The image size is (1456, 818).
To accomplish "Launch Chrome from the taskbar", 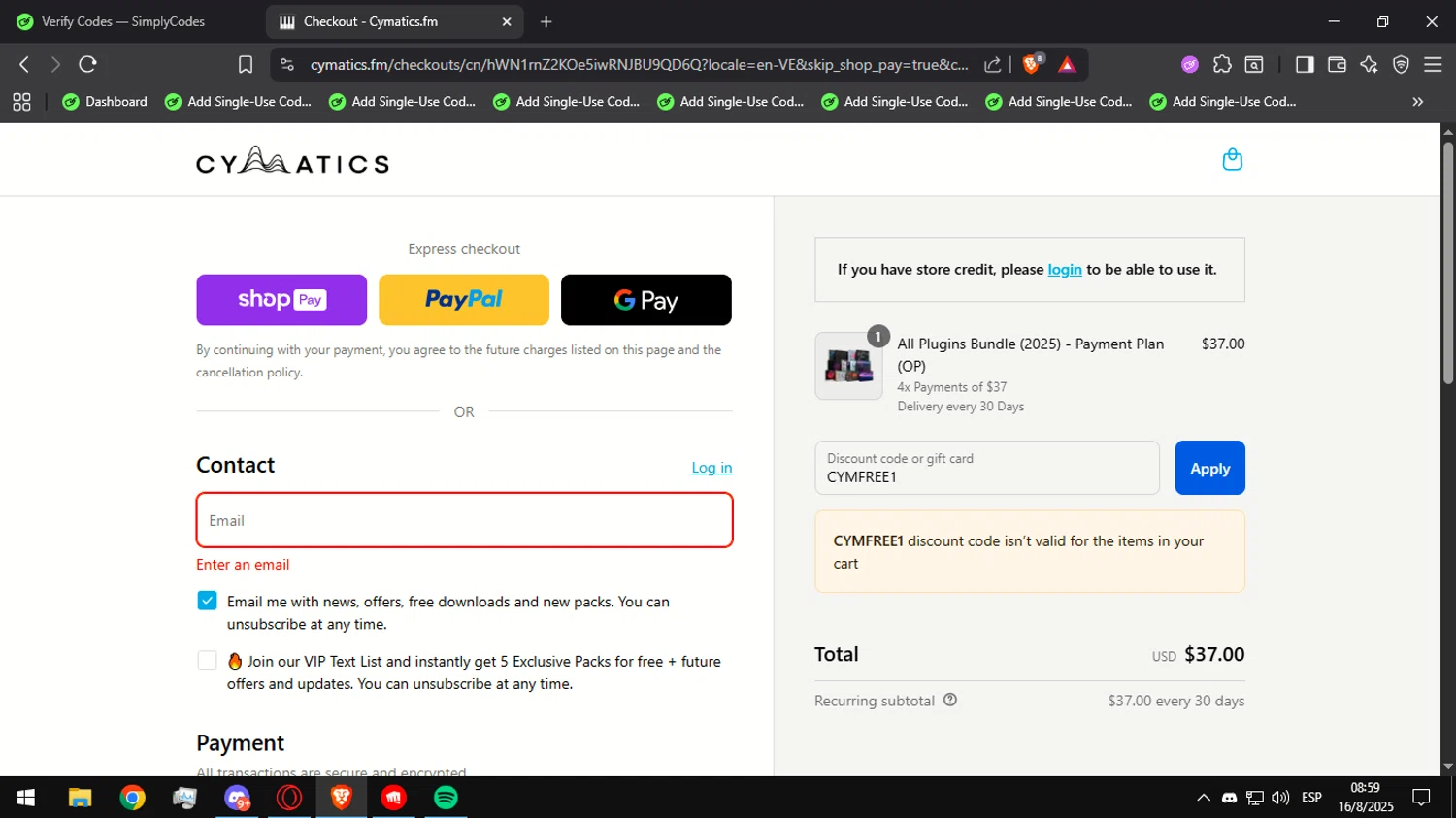I will click(x=132, y=798).
